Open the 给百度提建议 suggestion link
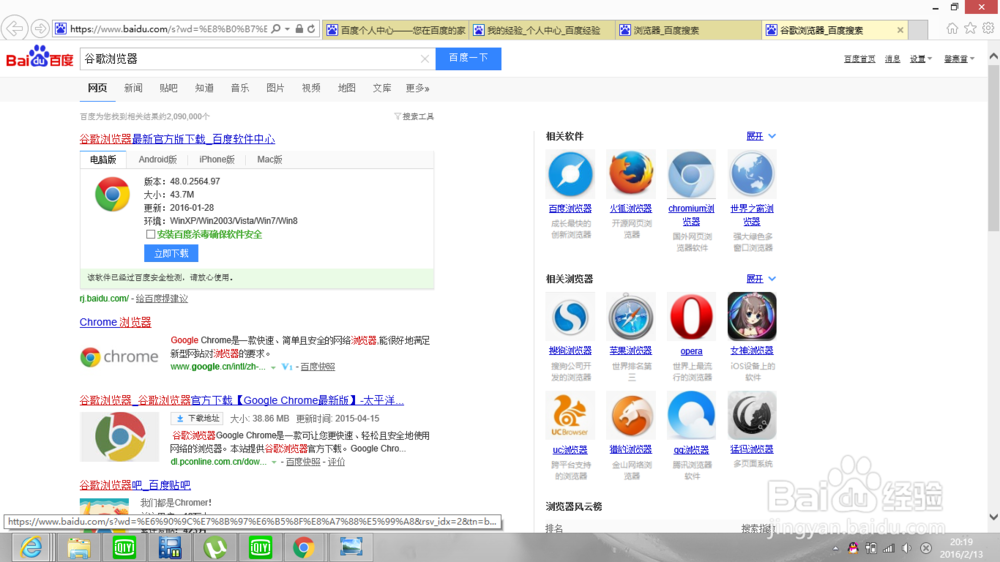Viewport: 1000px width, 562px height. coord(161,299)
